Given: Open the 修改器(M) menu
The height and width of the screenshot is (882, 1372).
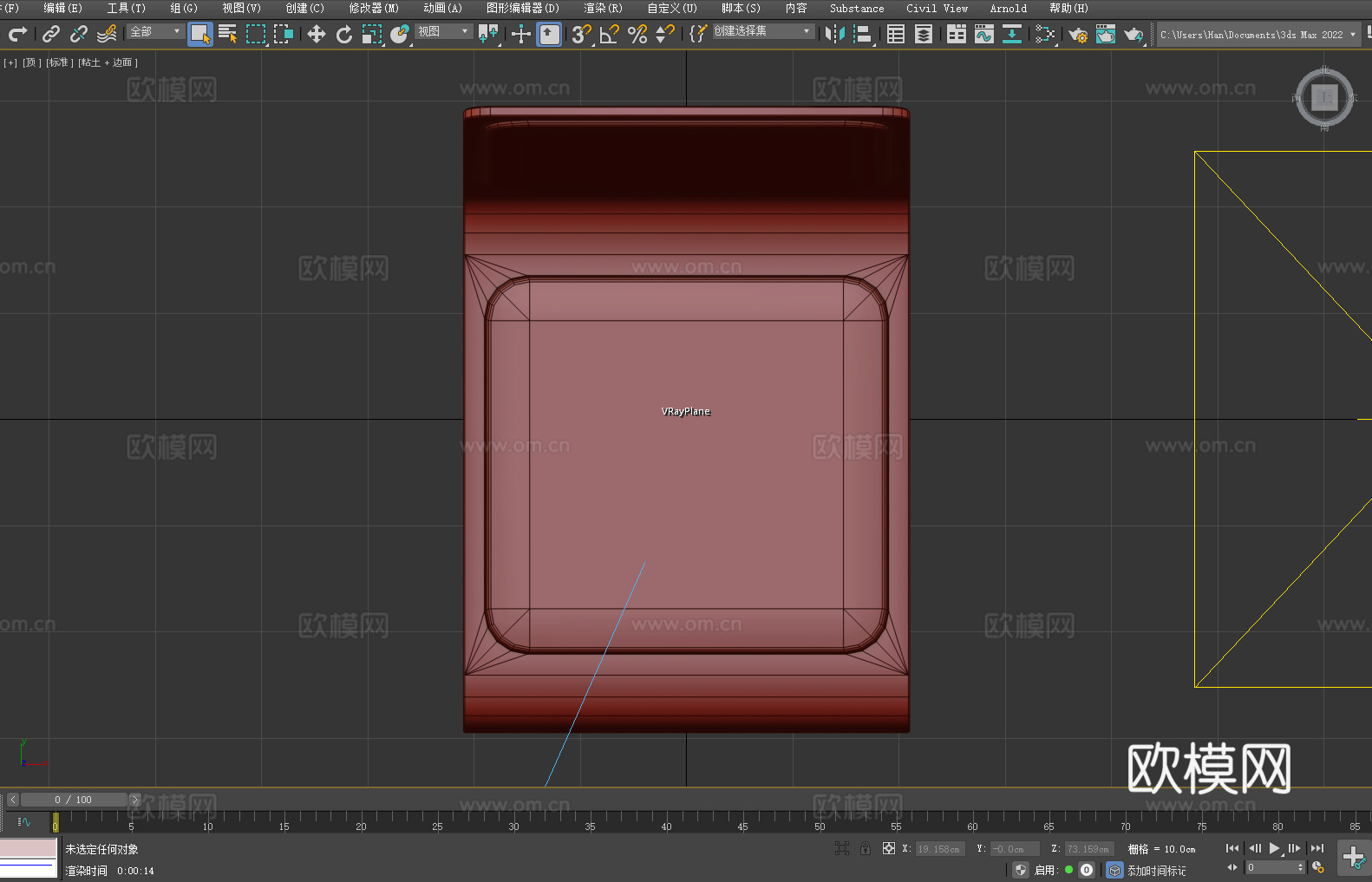Looking at the screenshot, I should tap(374, 8).
